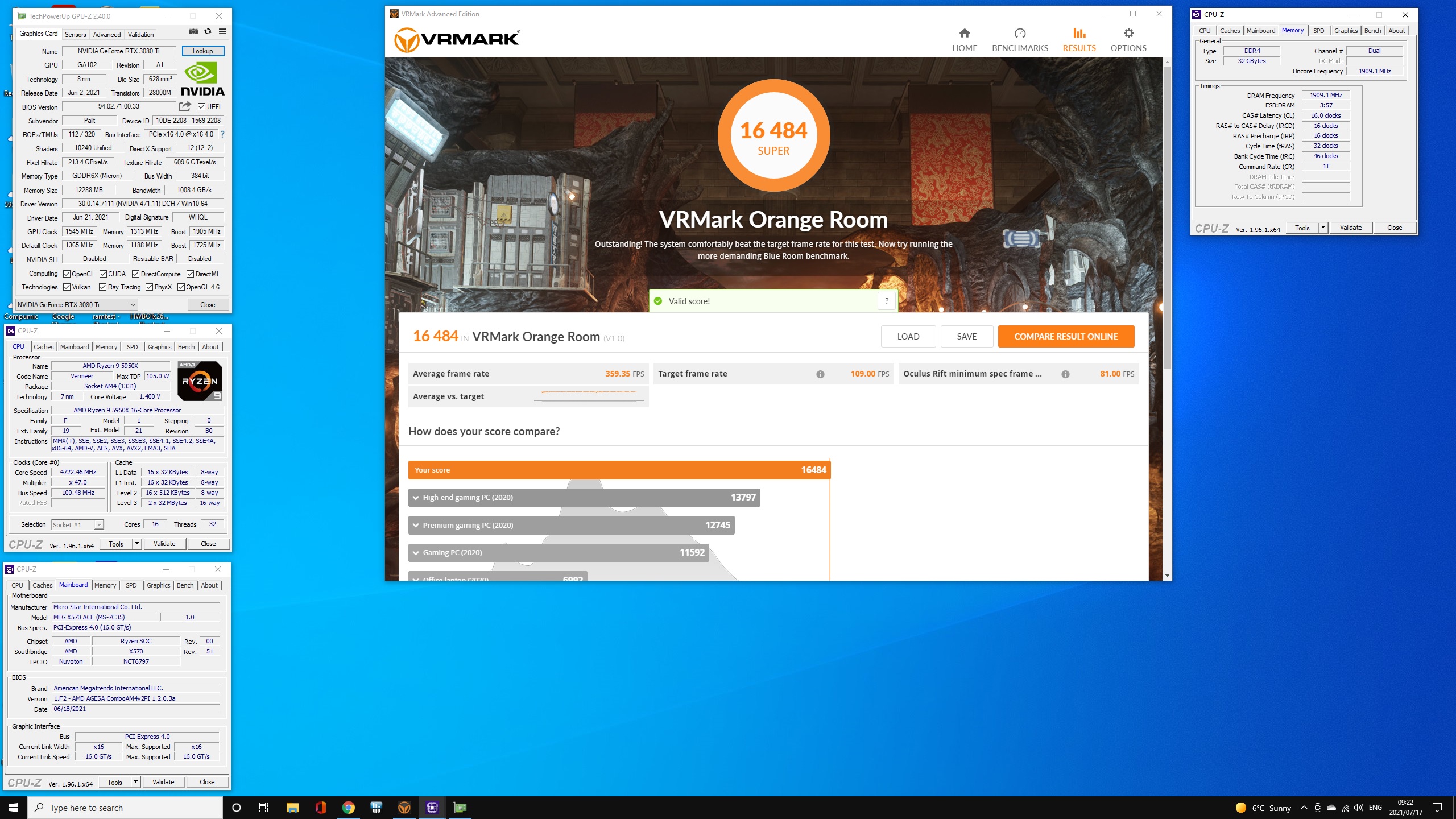Toggle the Vulkan checkbox
1456x819 pixels.
point(67,287)
